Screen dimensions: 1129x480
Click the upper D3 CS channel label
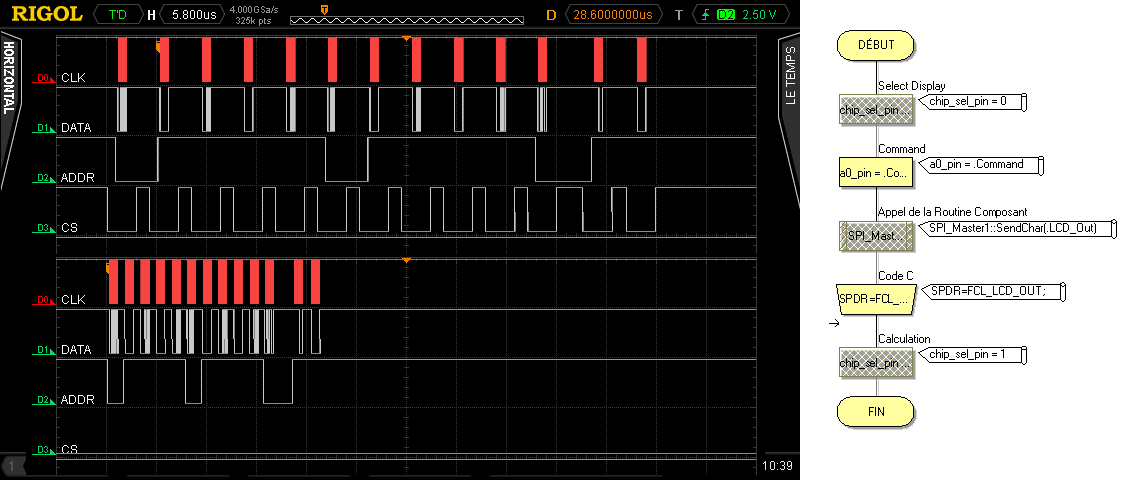[55, 228]
